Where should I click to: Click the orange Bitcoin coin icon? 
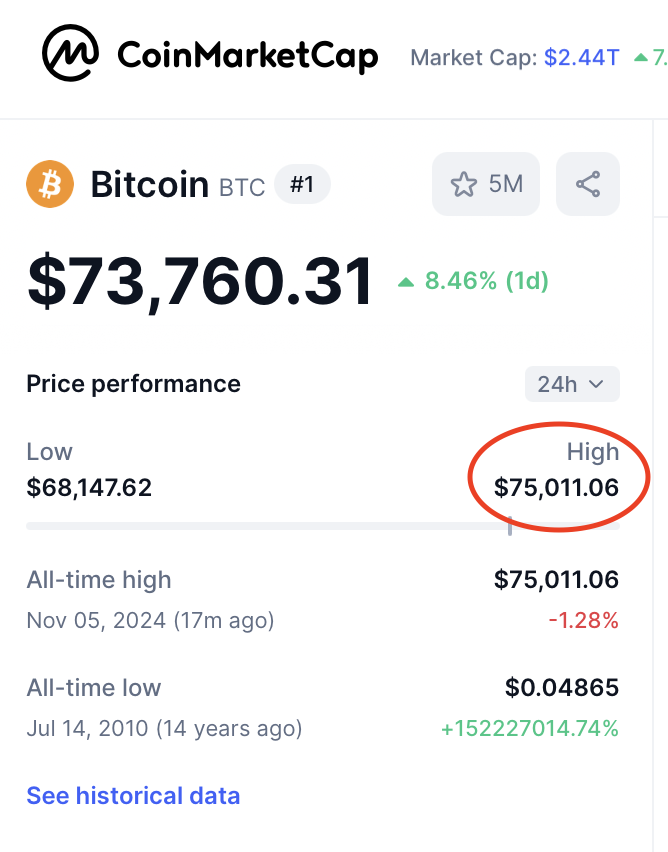tap(50, 184)
